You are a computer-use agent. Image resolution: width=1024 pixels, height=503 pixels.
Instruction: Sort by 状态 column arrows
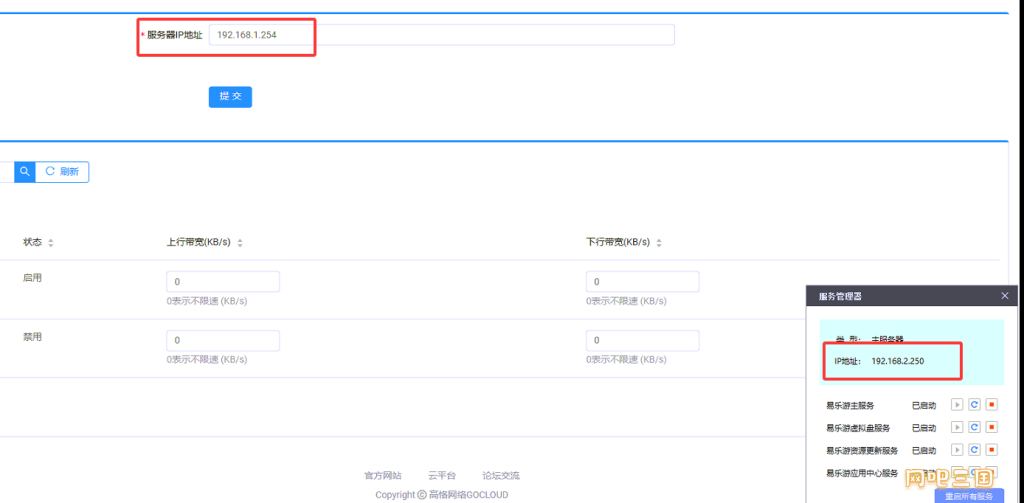(x=51, y=243)
